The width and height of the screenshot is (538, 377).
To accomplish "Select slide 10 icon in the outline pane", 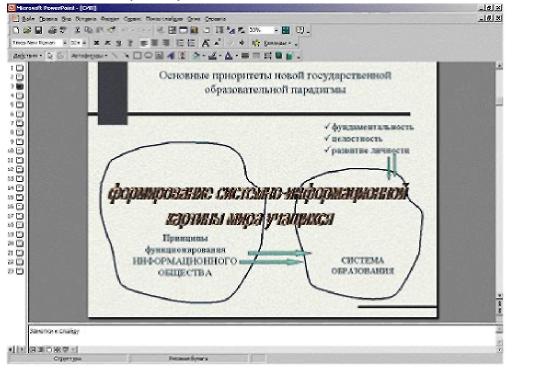I will coord(20,151).
